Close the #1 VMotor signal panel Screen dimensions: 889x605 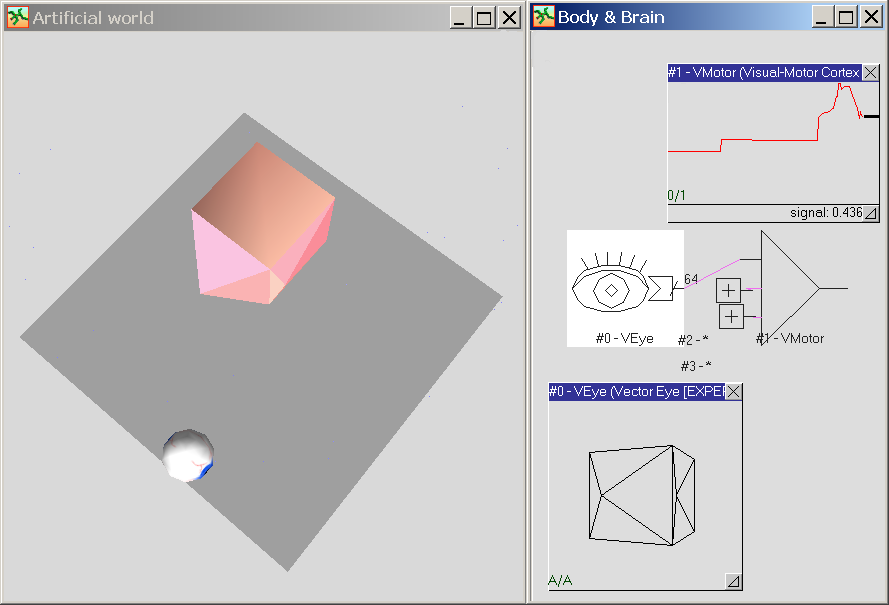pos(870,73)
